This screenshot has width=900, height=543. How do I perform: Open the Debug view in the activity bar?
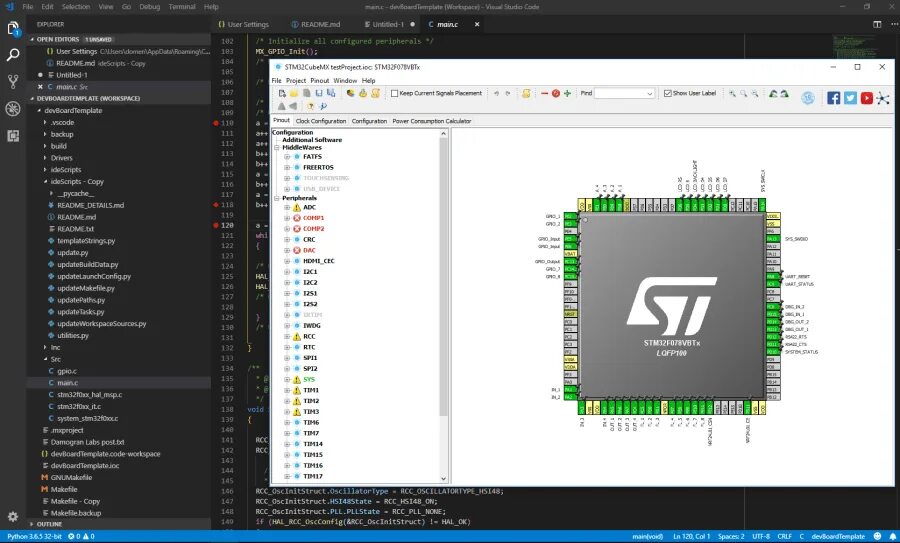[13, 108]
